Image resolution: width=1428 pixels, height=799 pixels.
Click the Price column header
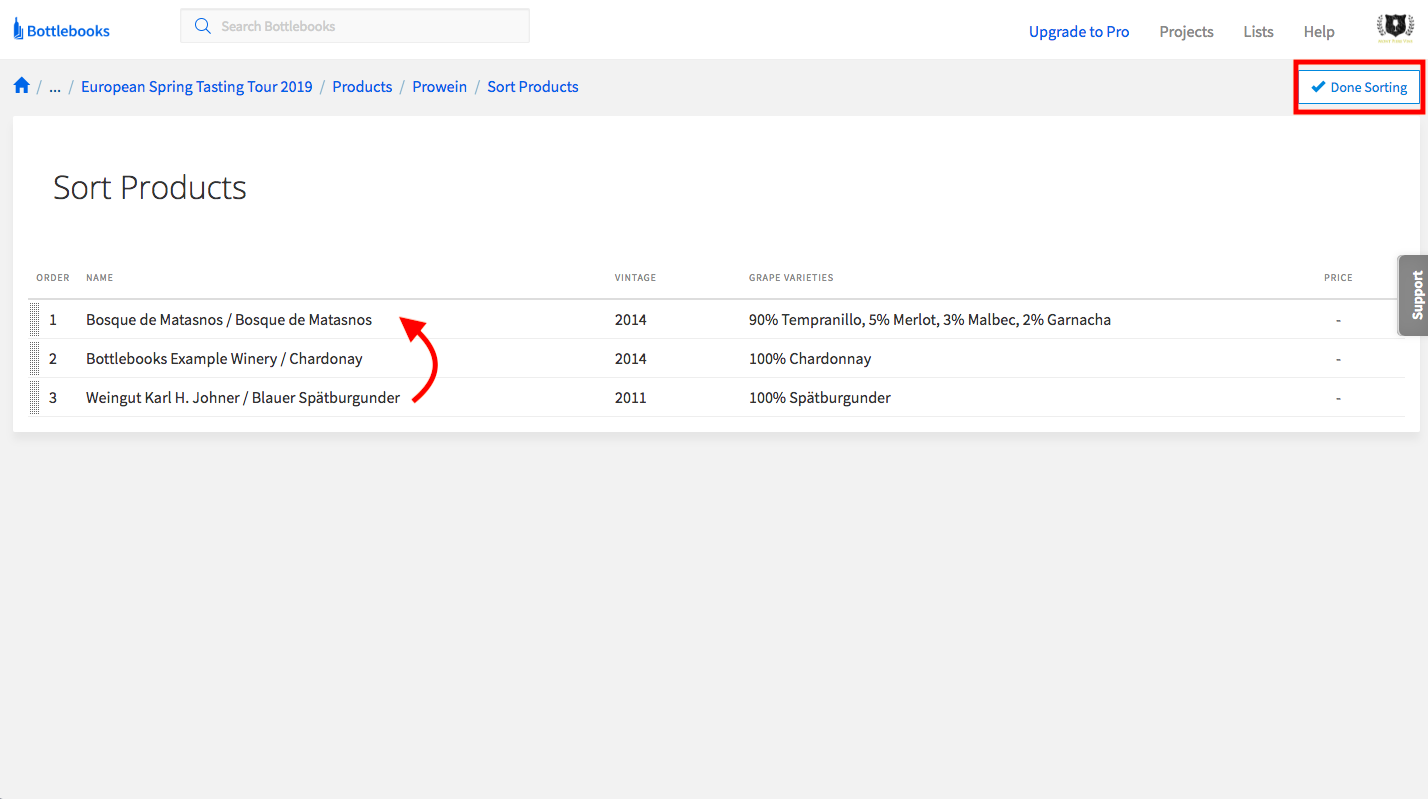1338,278
